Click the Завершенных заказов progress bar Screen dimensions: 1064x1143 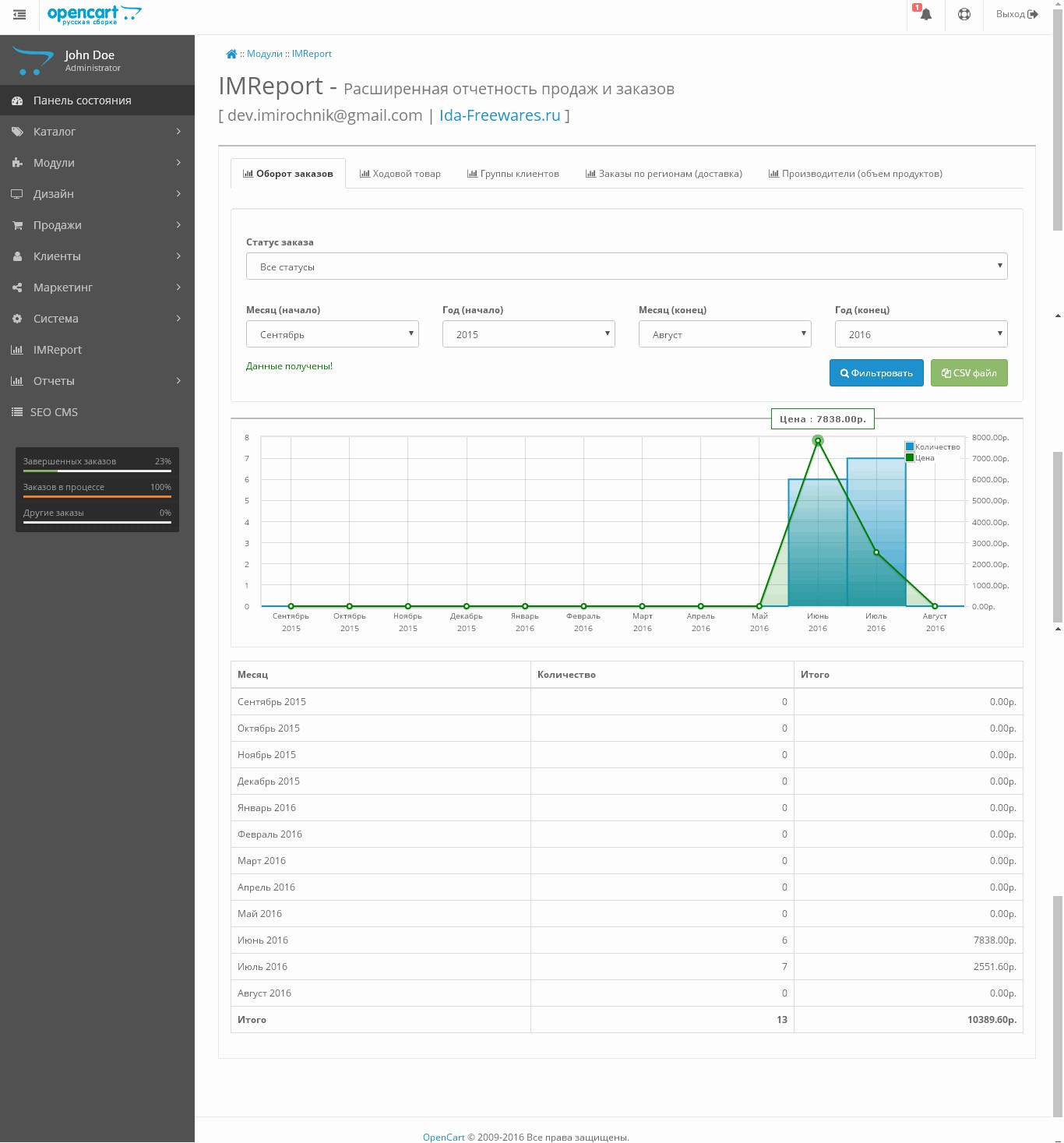[x=97, y=471]
